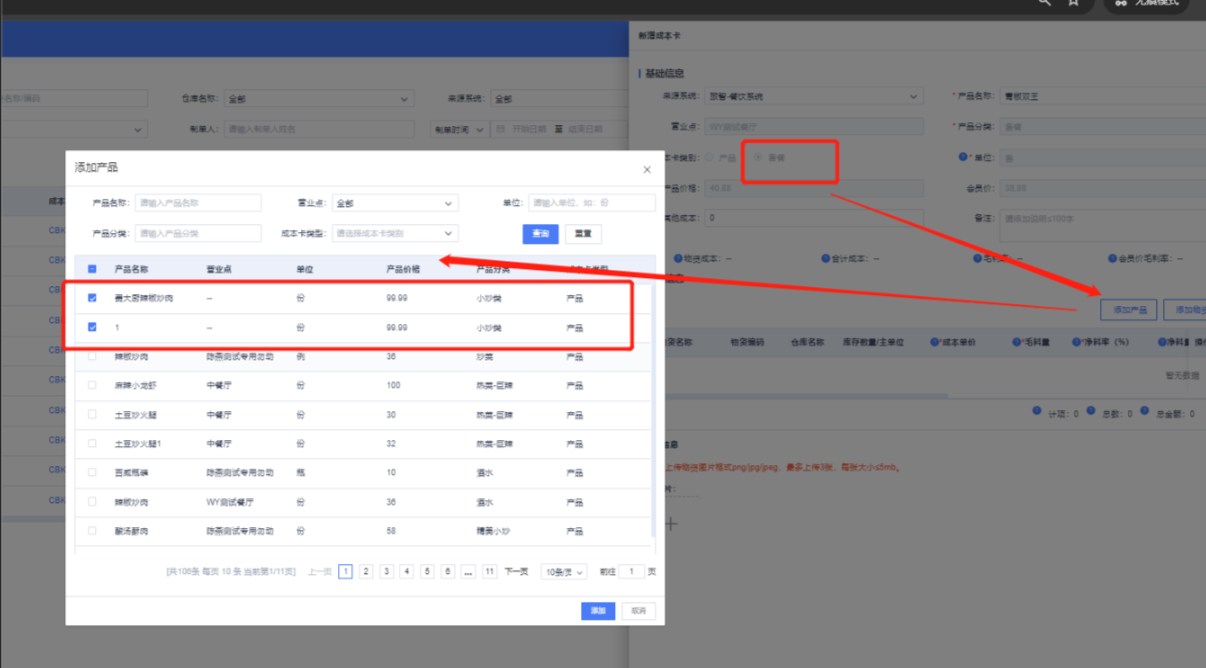
Task: Click the incognito 无痕模式 indicator
Action: click(x=1147, y=3)
